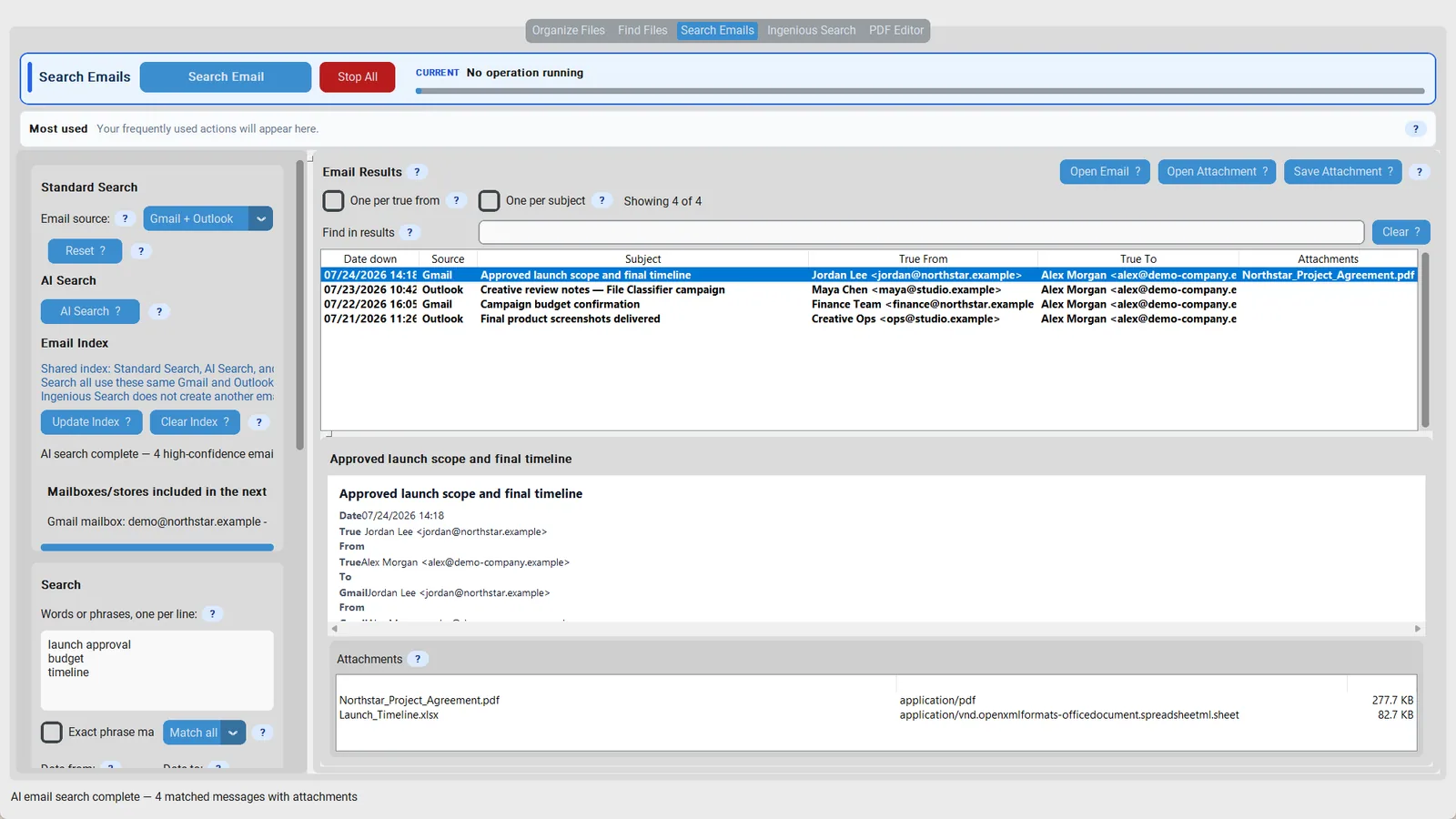Click the Clear Index button
This screenshot has width=1456, height=819.
[x=195, y=422]
